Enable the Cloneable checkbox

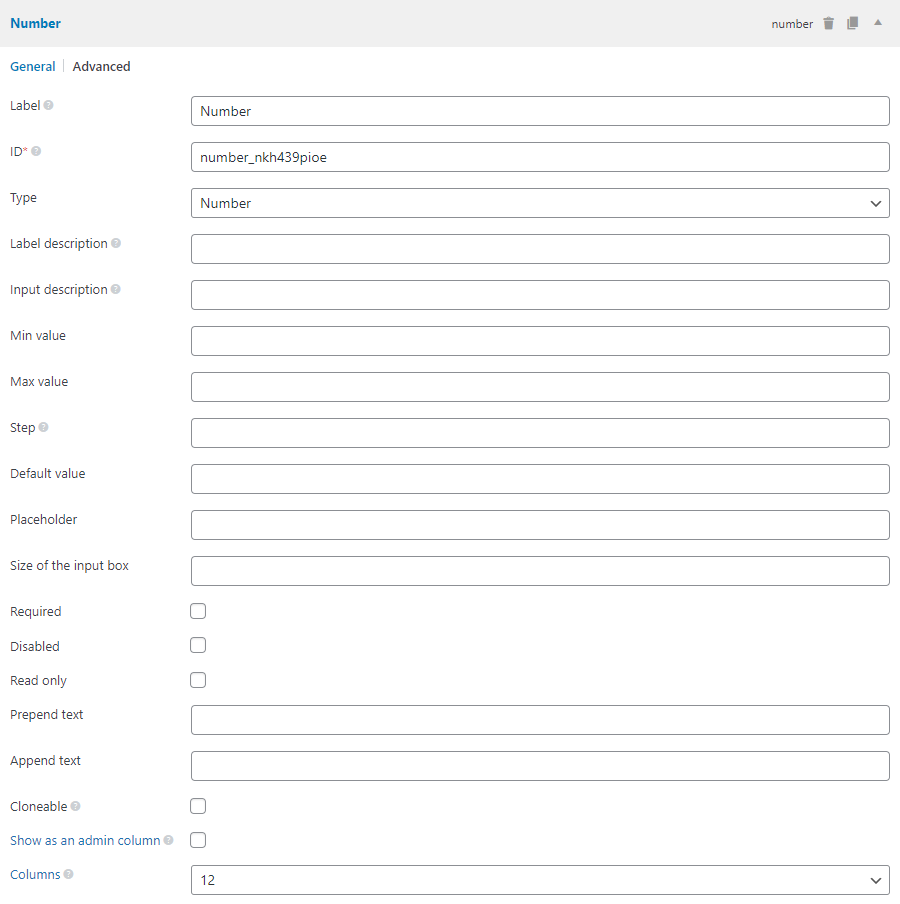pos(198,806)
